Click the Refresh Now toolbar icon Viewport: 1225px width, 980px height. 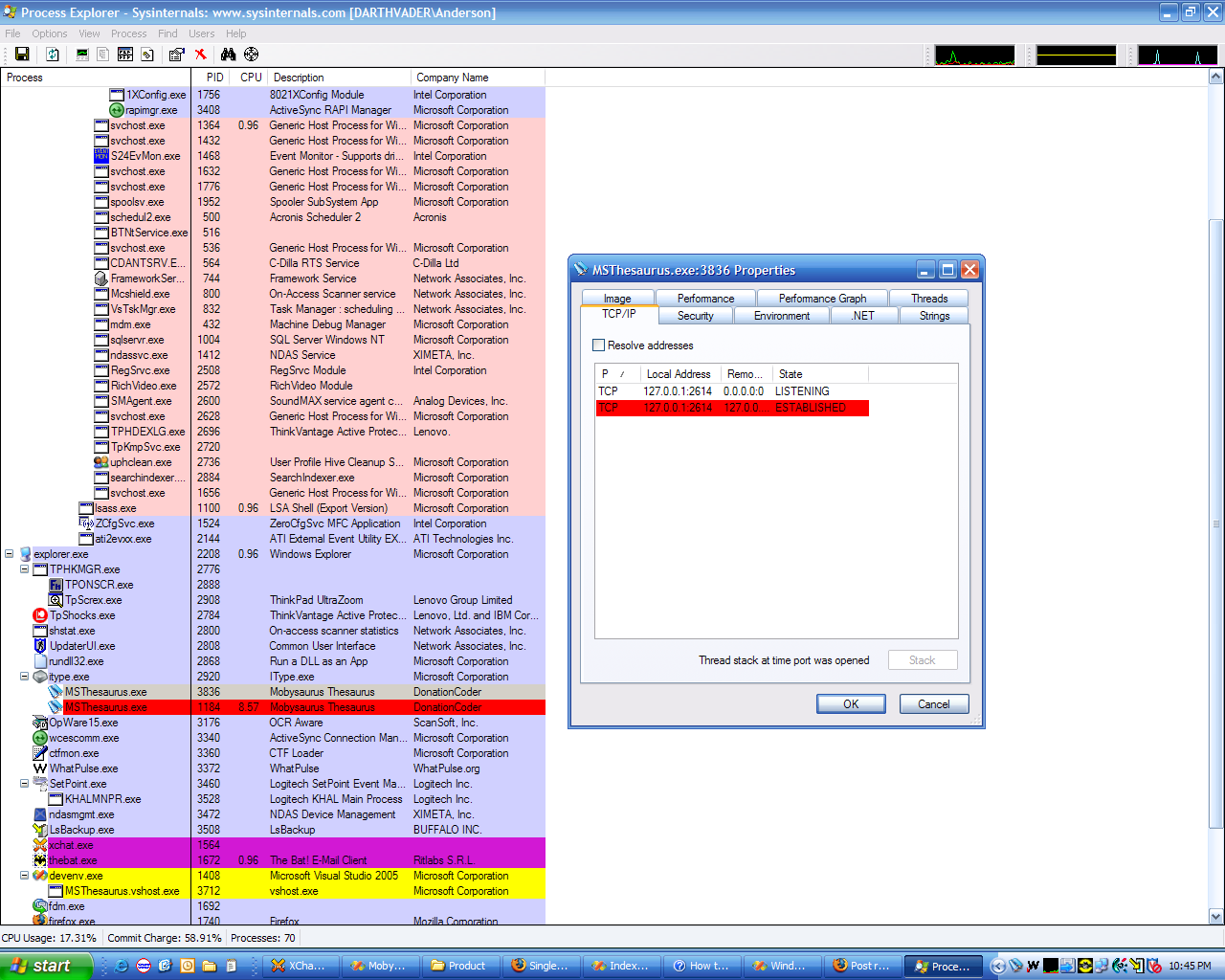coord(53,55)
